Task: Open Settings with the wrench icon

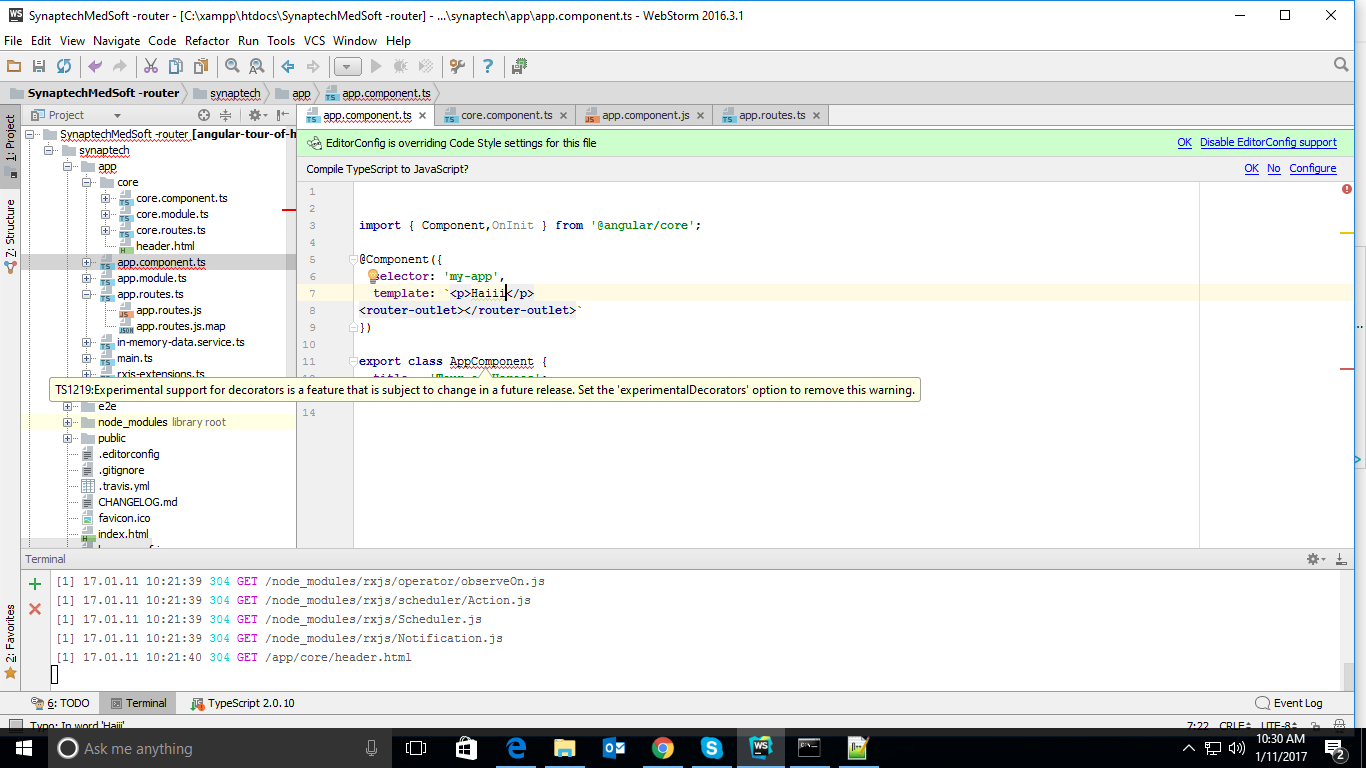Action: (x=457, y=66)
